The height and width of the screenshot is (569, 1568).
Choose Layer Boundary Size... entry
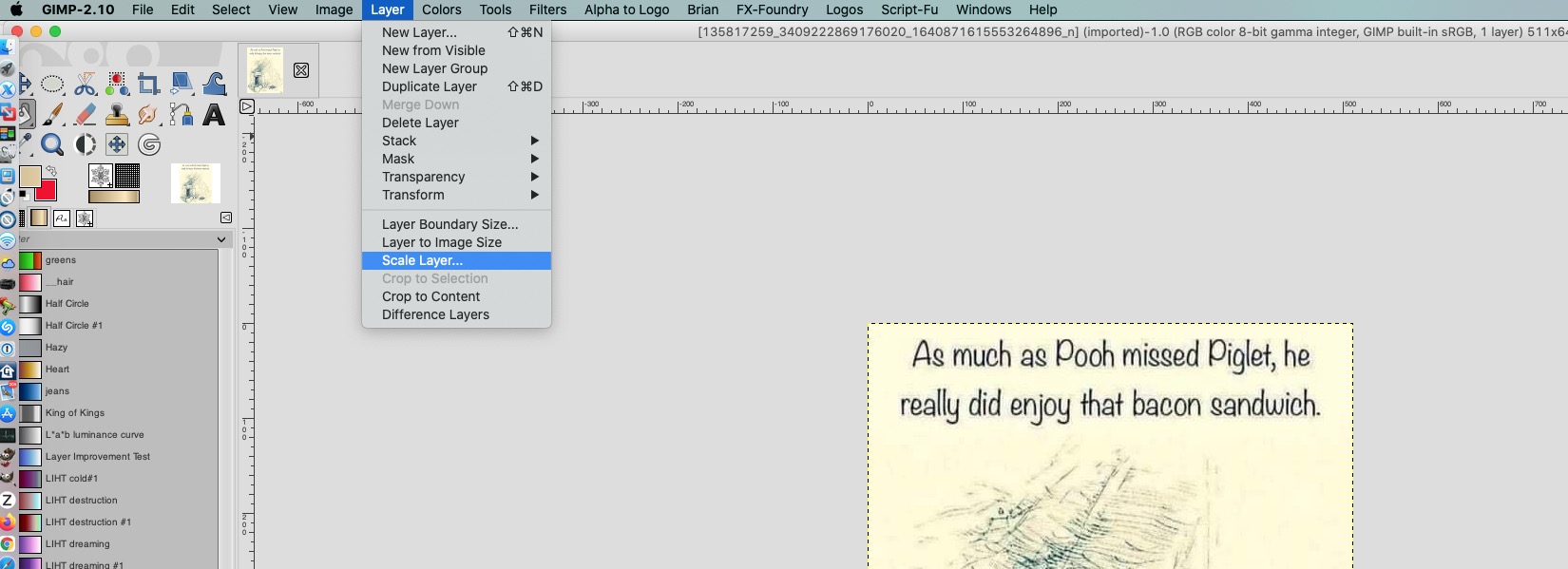tap(456, 224)
